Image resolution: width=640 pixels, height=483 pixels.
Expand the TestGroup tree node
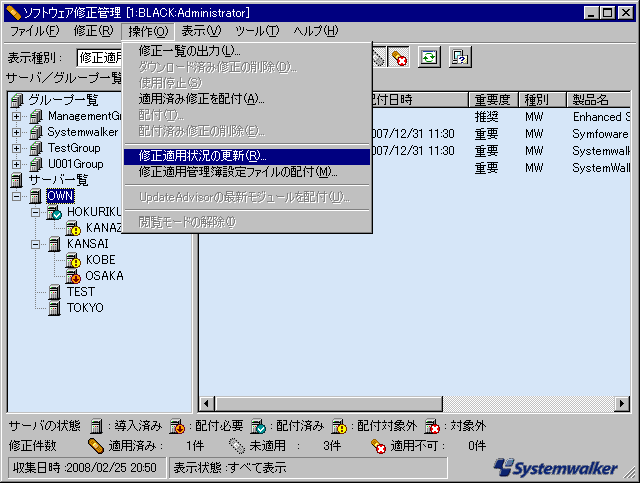(16, 148)
